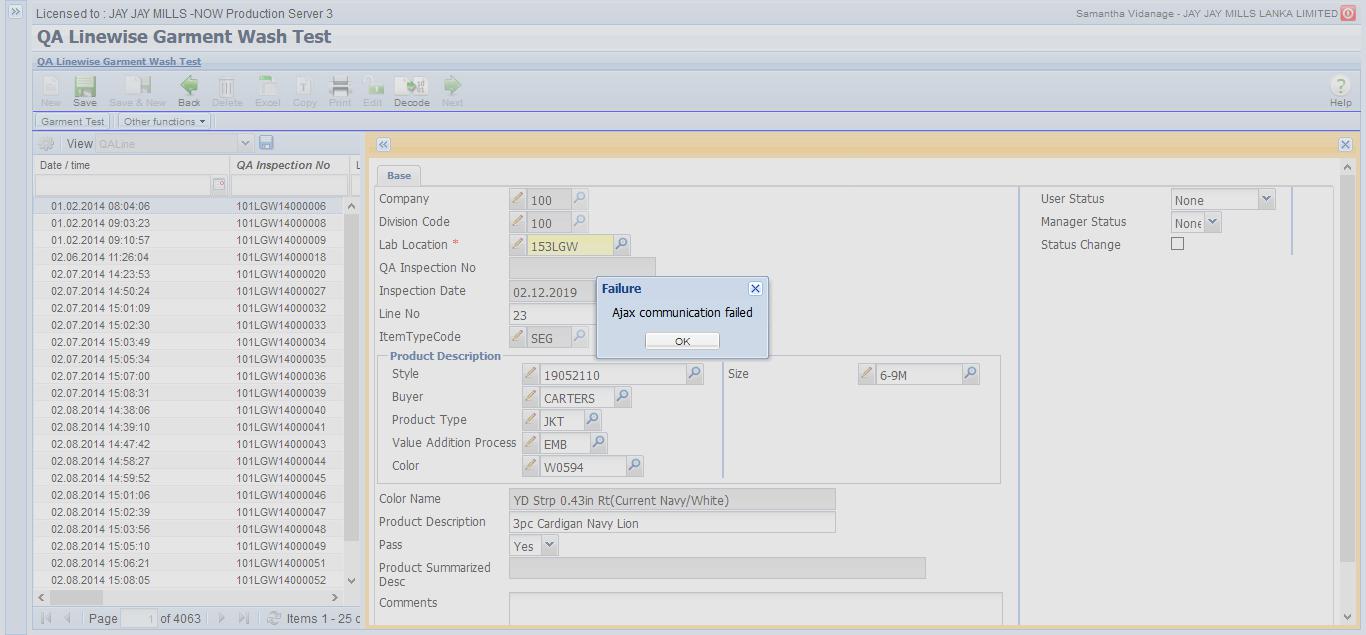Click the Comments text field

pos(755,608)
